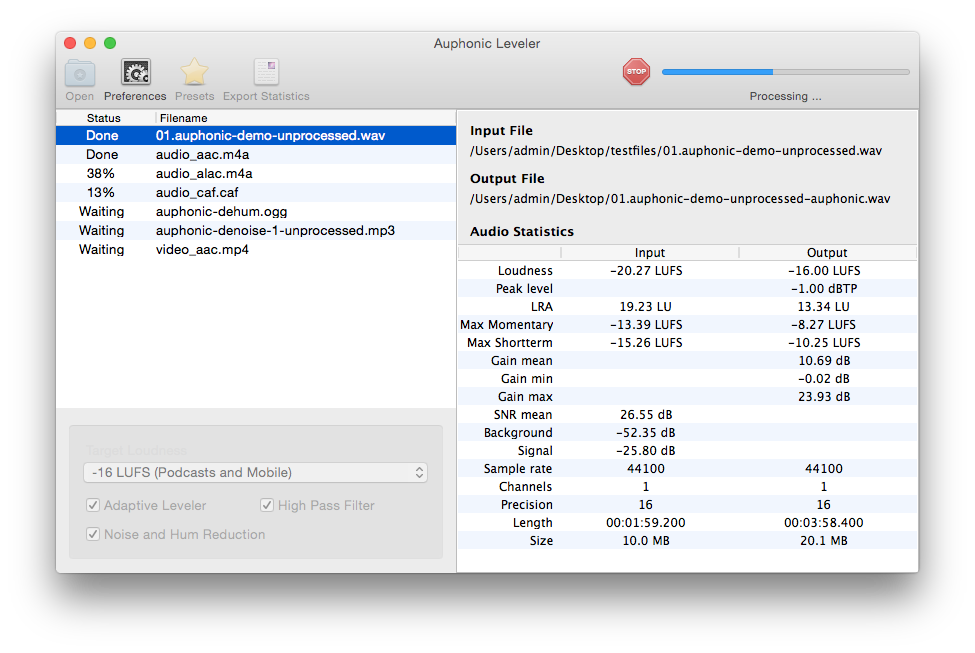
Task: Sort the file list by Status column
Action: point(104,118)
